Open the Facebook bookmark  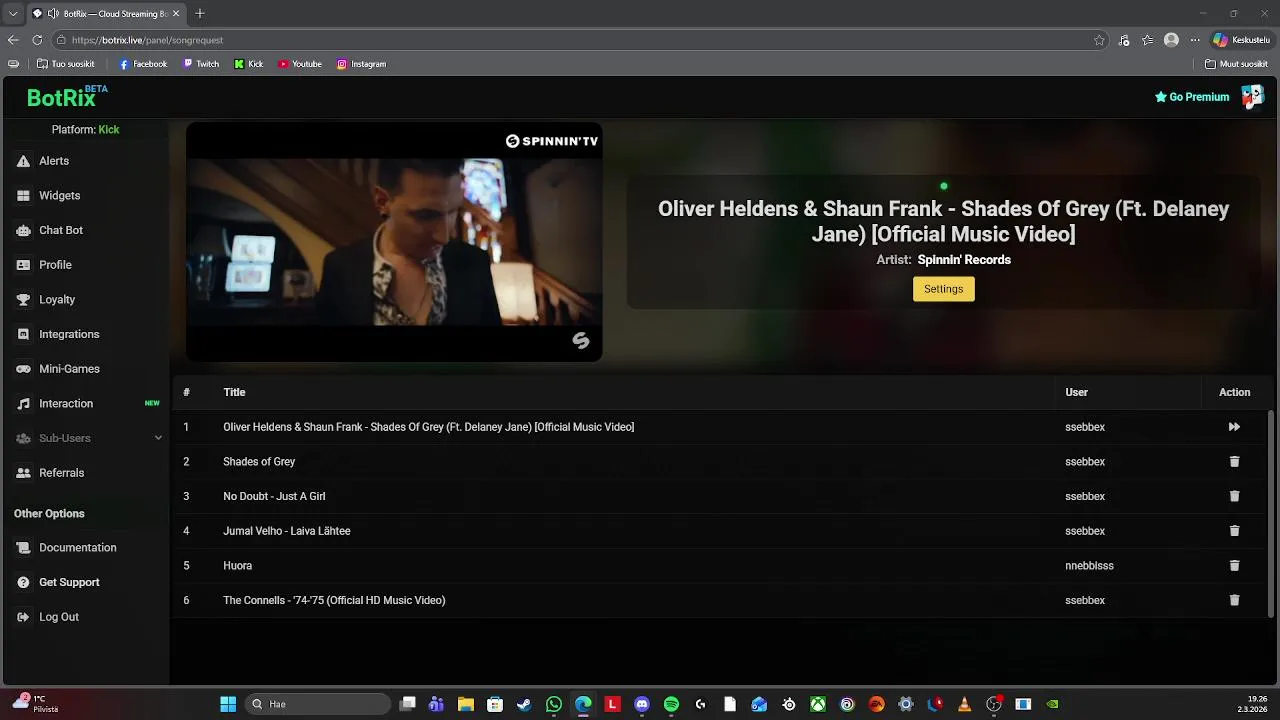click(x=143, y=64)
